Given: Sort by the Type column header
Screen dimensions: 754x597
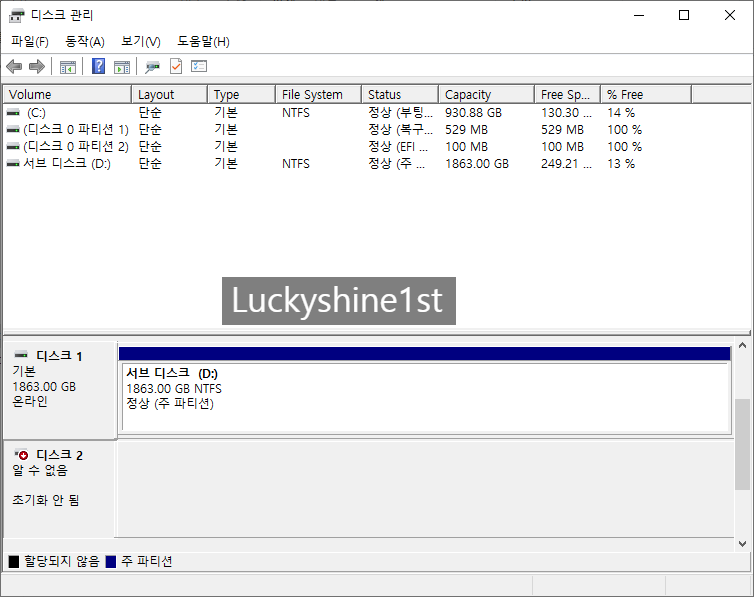Looking at the screenshot, I should click(242, 94).
